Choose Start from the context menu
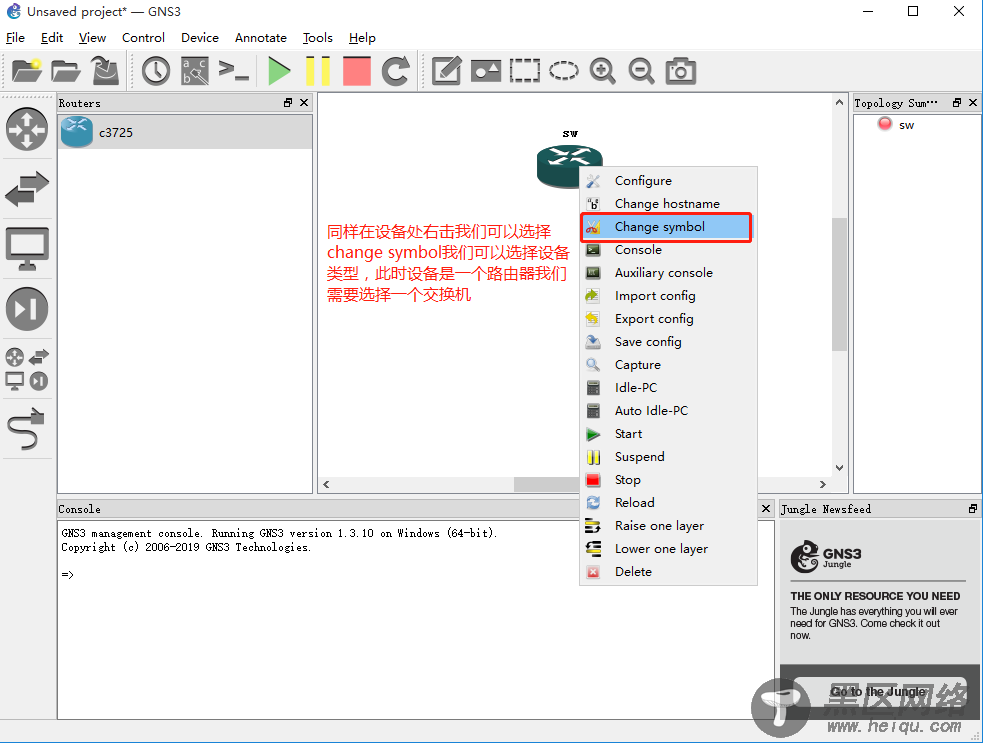 pos(668,434)
